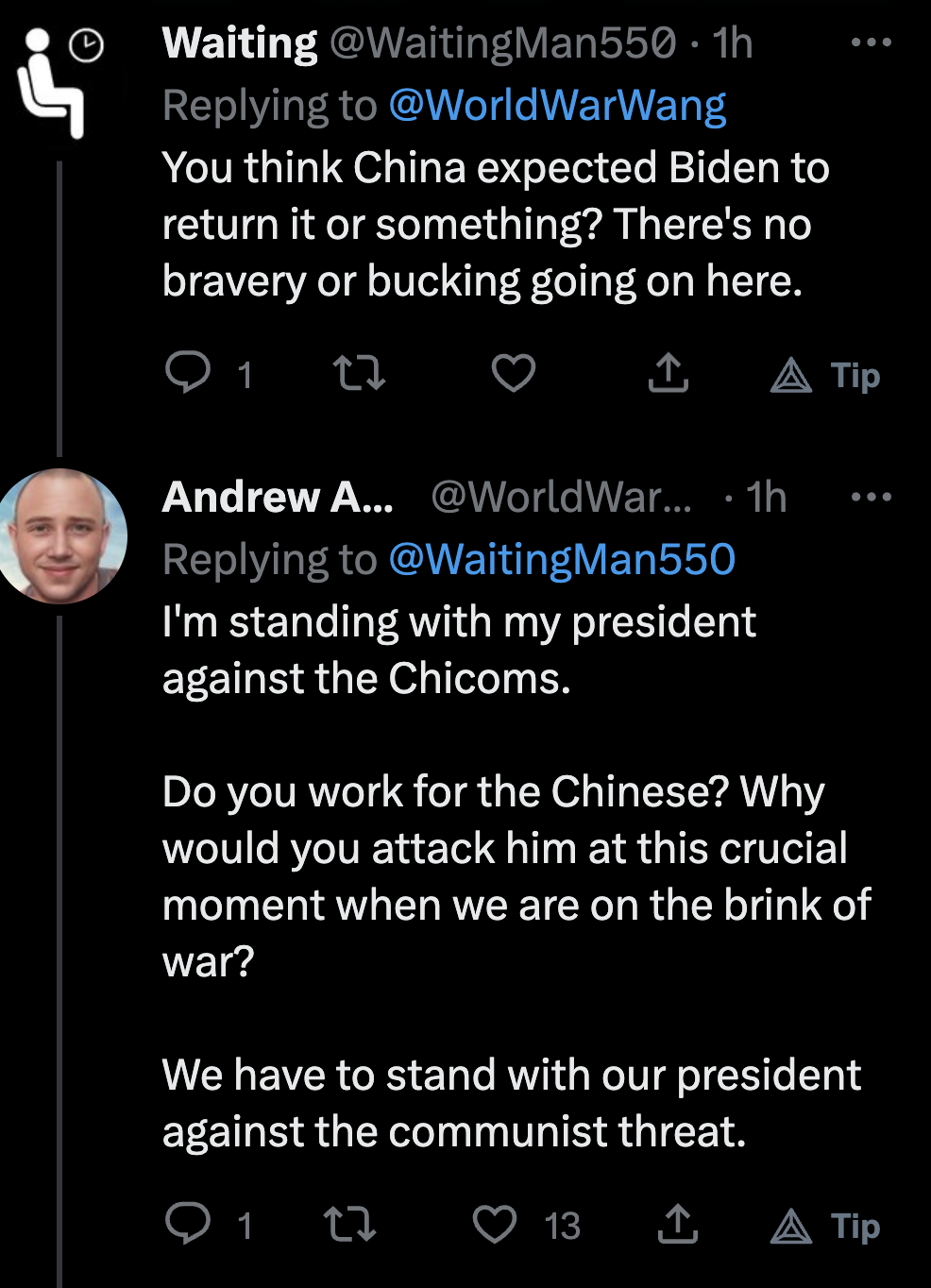Tip WaitingMan550 via Brave Tip
This screenshot has width=931, height=1288.
[x=826, y=376]
